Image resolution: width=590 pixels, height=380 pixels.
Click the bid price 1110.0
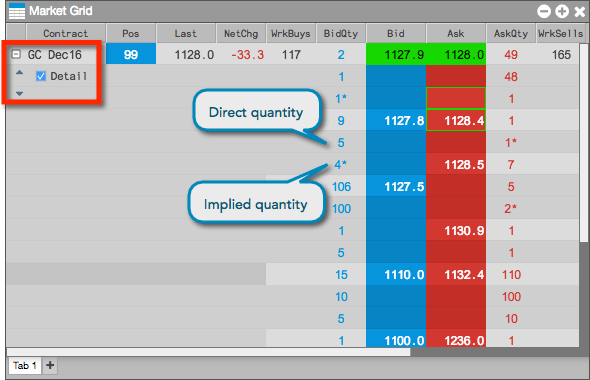396,274
